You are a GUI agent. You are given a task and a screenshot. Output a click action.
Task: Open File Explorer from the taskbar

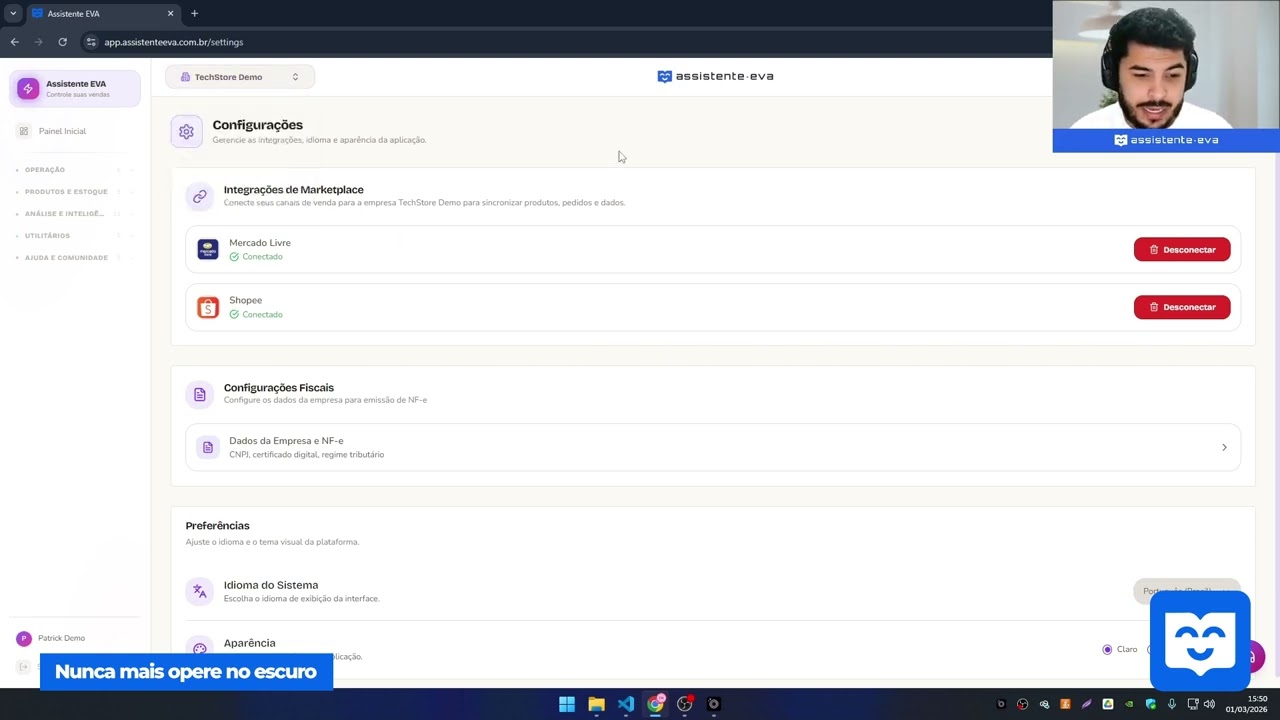(x=596, y=704)
